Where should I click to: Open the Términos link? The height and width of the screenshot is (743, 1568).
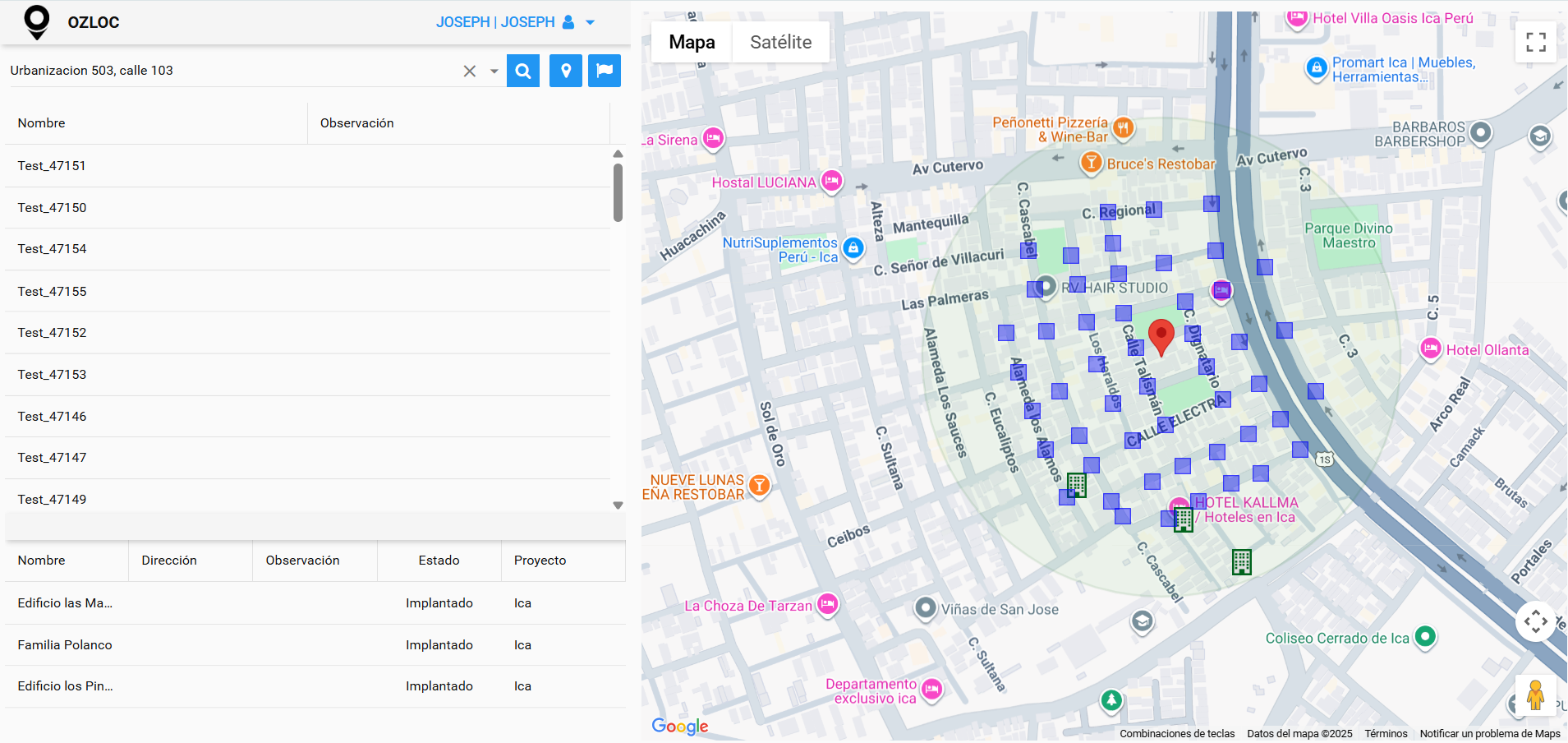click(1386, 734)
